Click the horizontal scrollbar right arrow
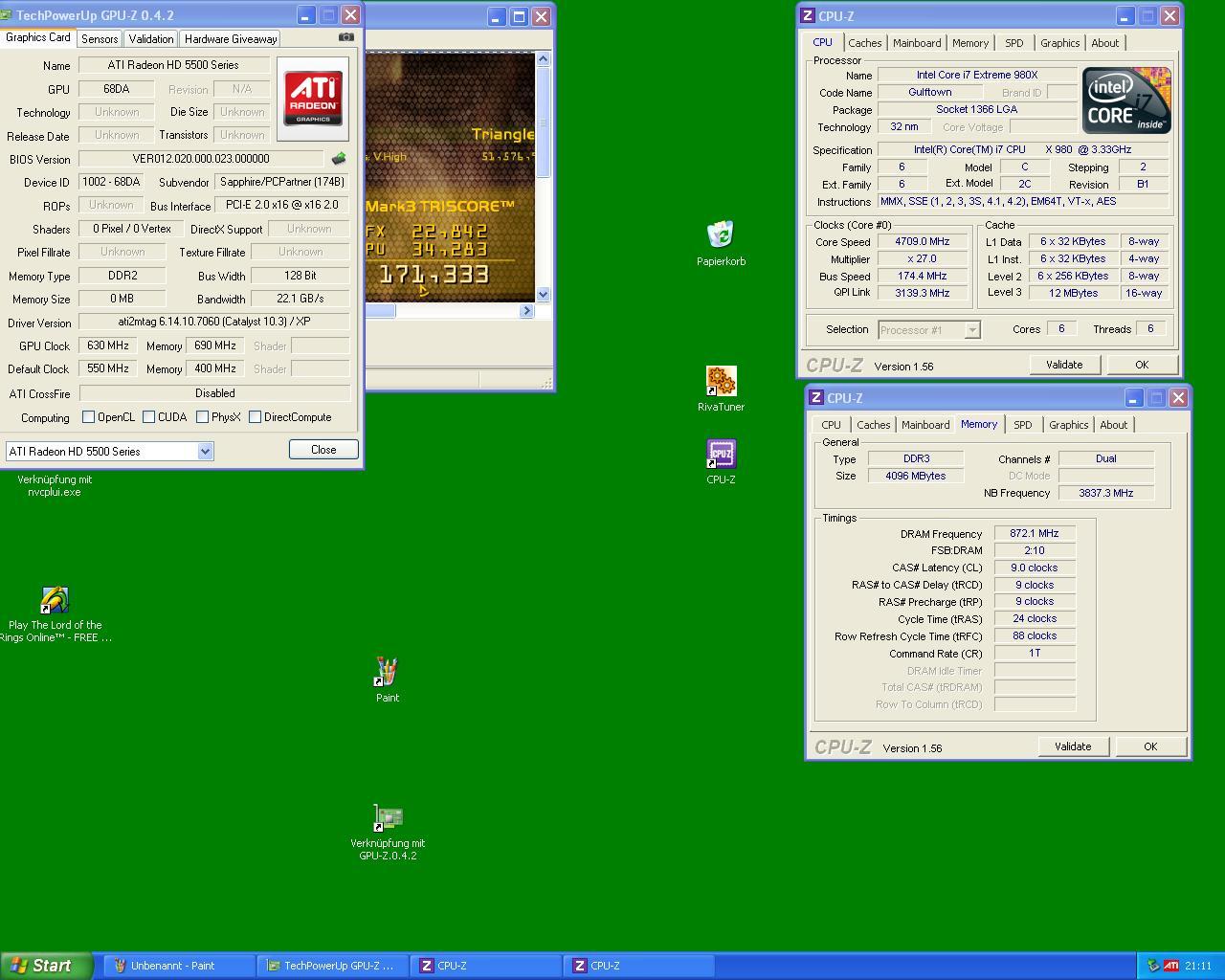This screenshot has height=980, width=1225. 526,310
